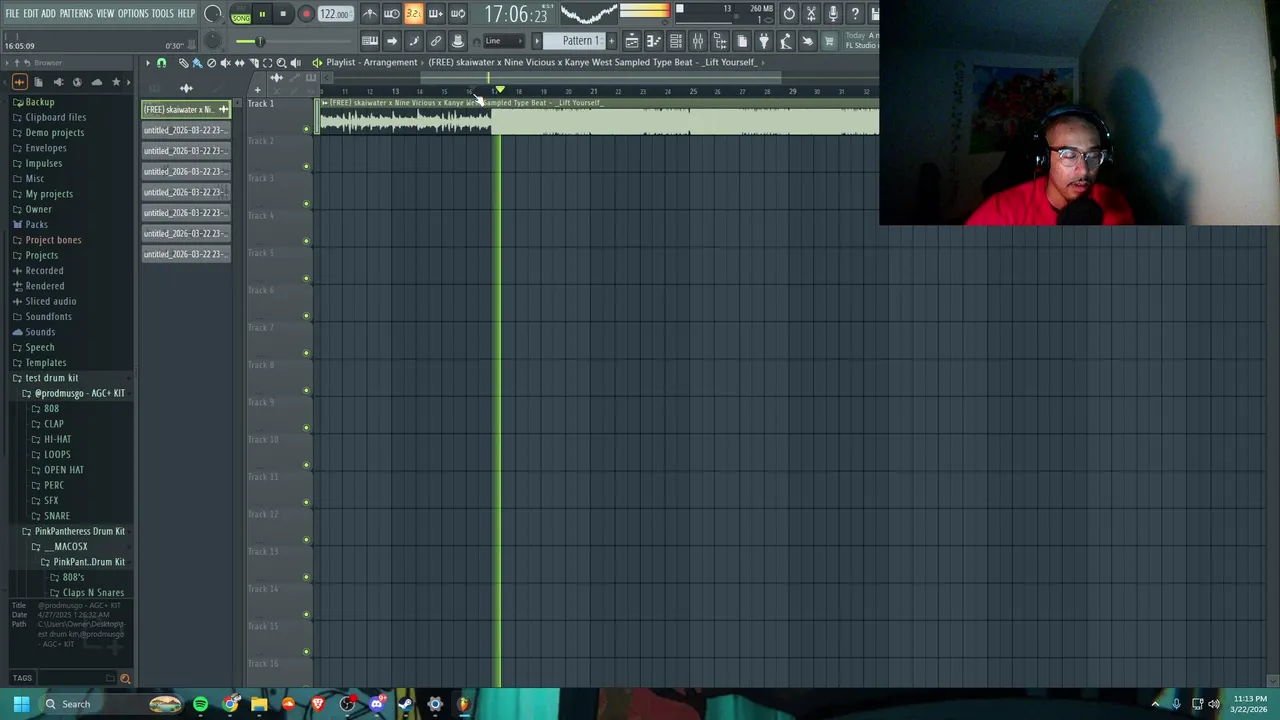The height and width of the screenshot is (720, 1280).
Task: Click the 122.000 tempo field
Action: coord(335,14)
